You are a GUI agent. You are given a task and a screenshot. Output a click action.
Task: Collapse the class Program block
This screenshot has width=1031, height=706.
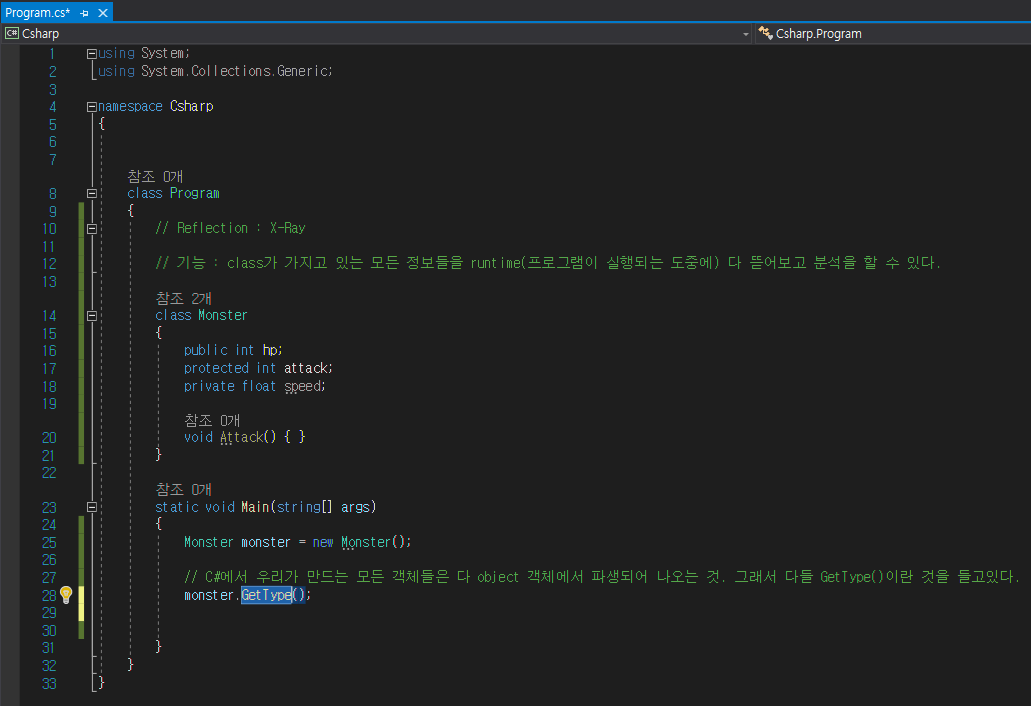92,193
